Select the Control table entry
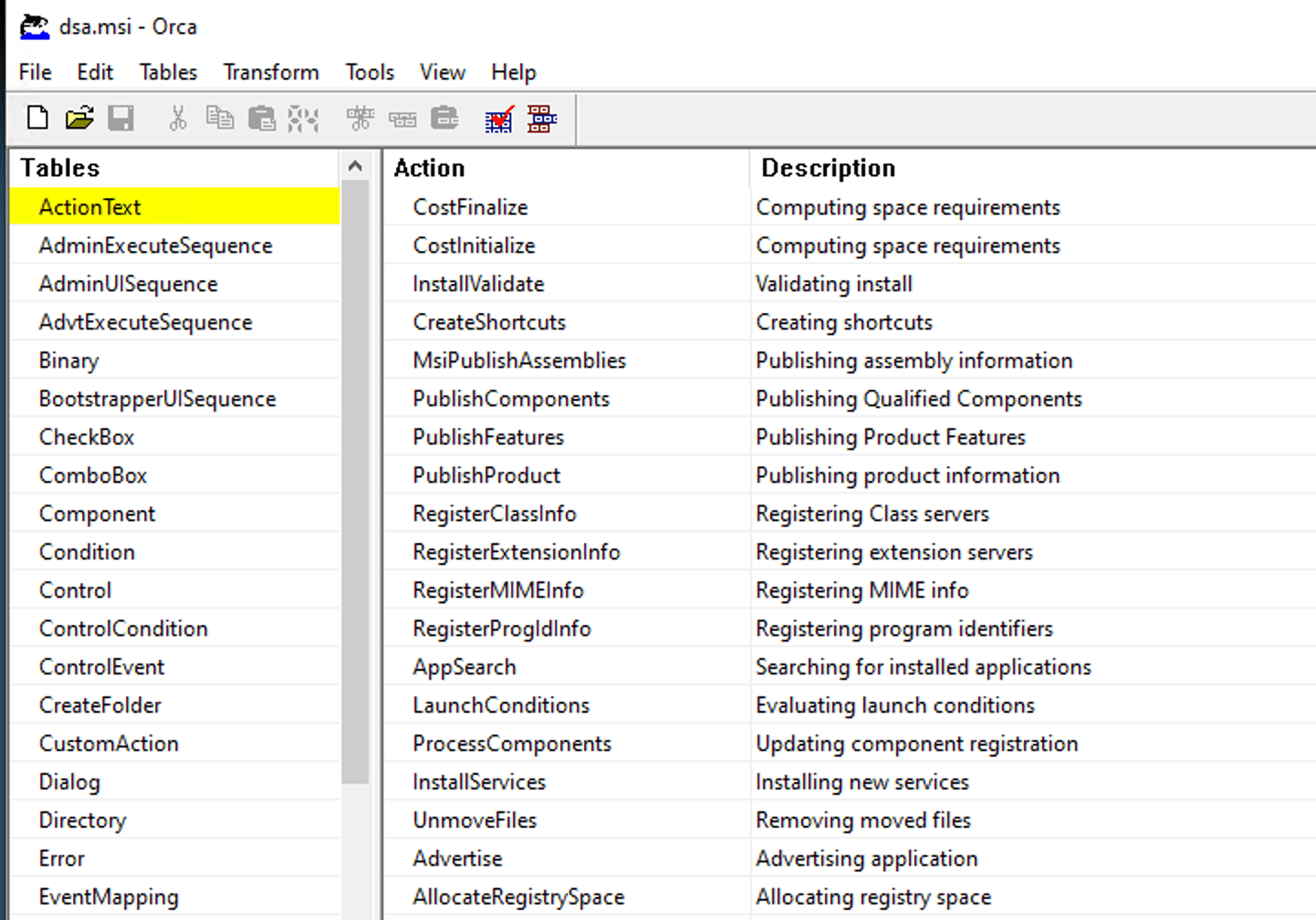1316x920 pixels. point(175,591)
